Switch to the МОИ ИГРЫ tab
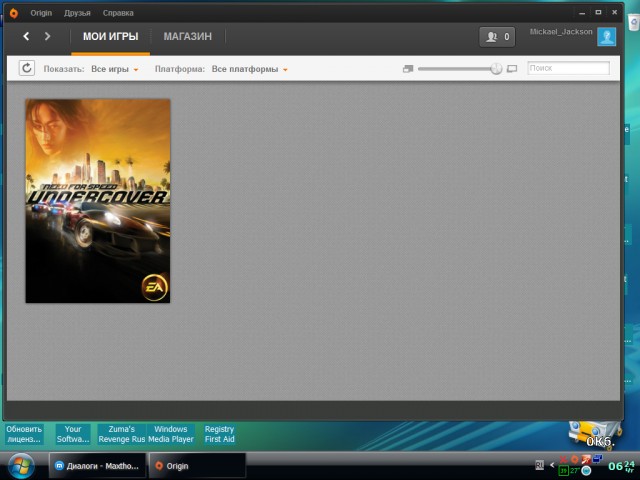This screenshot has height=480, width=640. (110, 37)
